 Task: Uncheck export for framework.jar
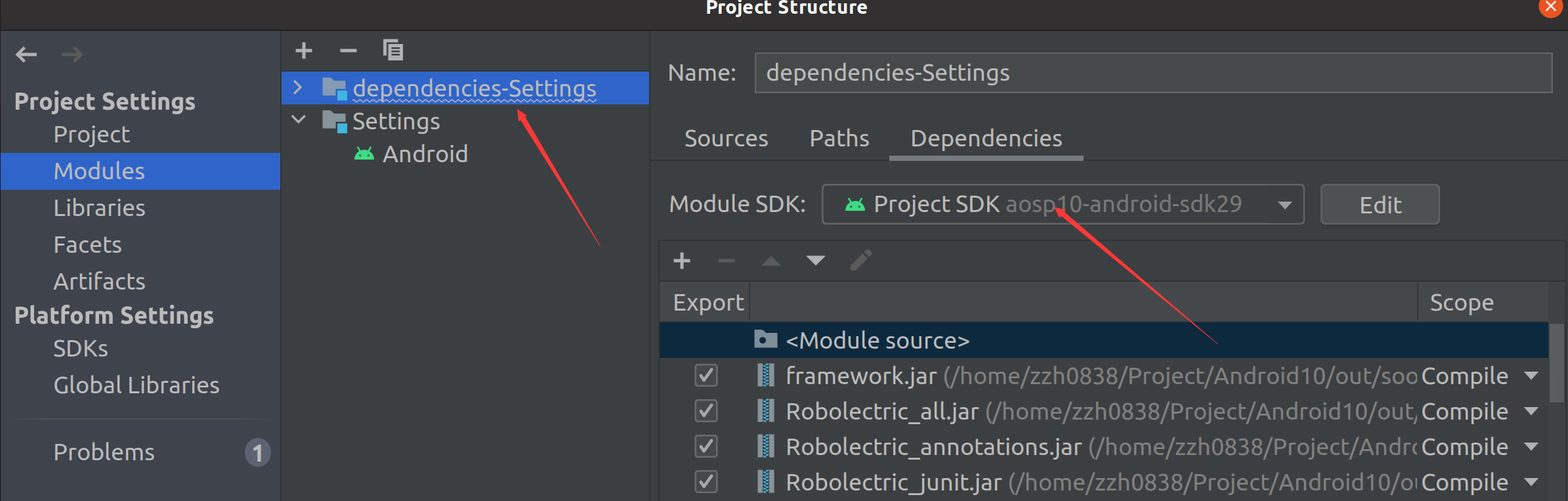coord(706,376)
